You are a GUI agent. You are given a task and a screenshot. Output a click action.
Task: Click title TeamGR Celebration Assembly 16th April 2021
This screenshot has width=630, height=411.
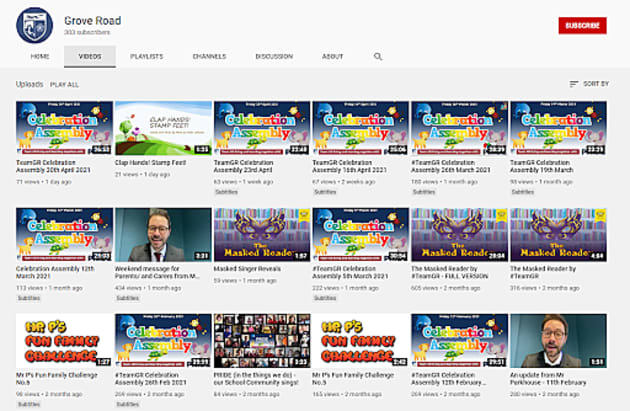click(x=350, y=166)
